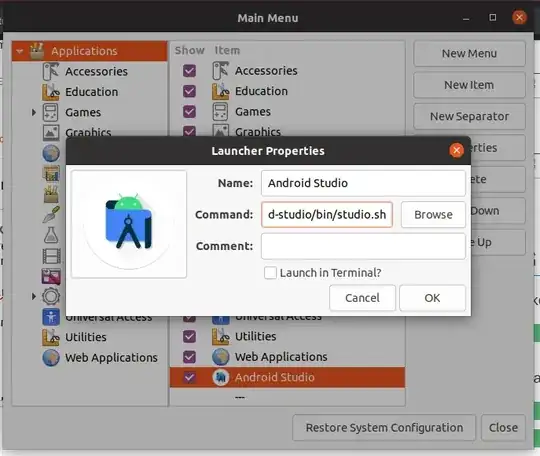540x456 pixels.
Task: Expand the tree node above Universal Access
Action: pyautogui.click(x=34, y=296)
